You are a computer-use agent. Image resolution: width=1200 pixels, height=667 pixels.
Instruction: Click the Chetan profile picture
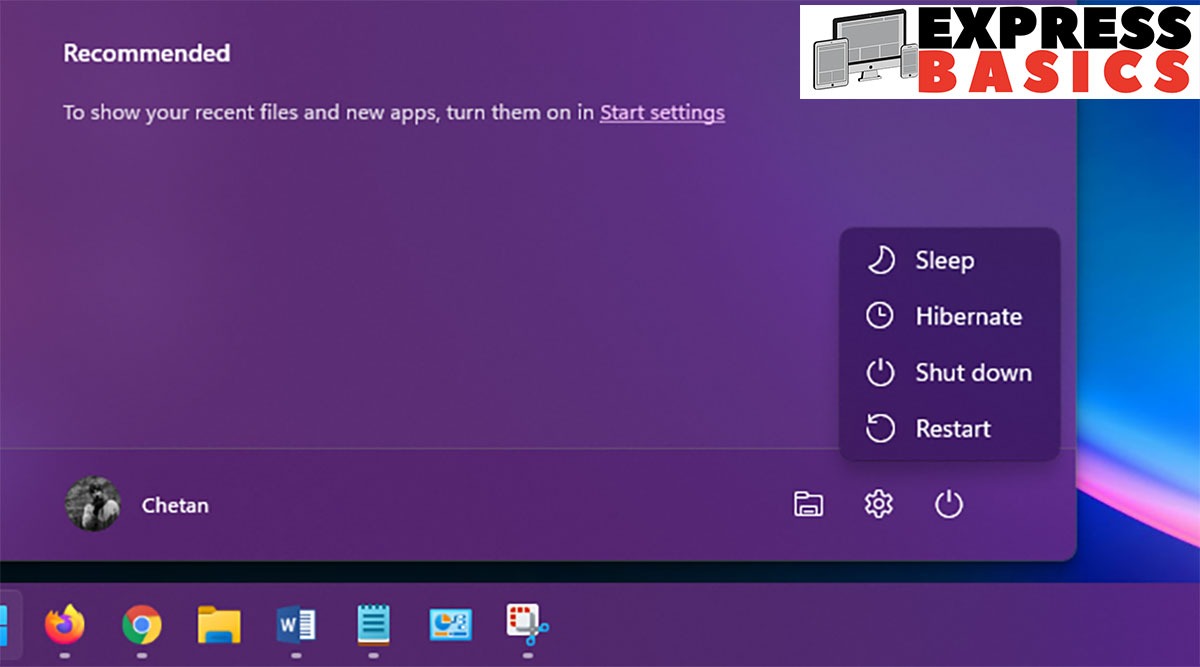point(93,504)
